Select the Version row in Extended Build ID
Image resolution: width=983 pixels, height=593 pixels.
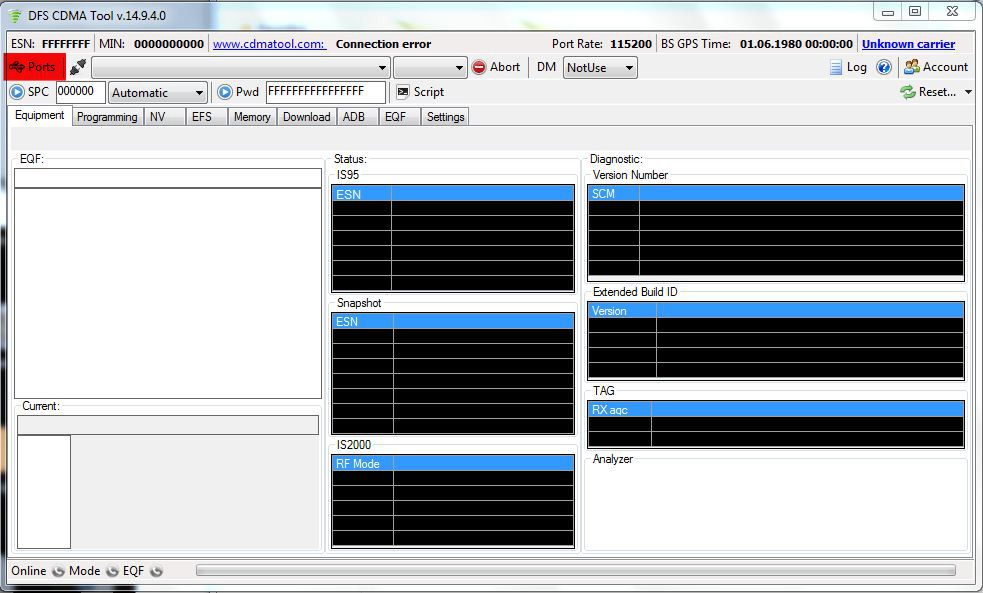coord(775,311)
